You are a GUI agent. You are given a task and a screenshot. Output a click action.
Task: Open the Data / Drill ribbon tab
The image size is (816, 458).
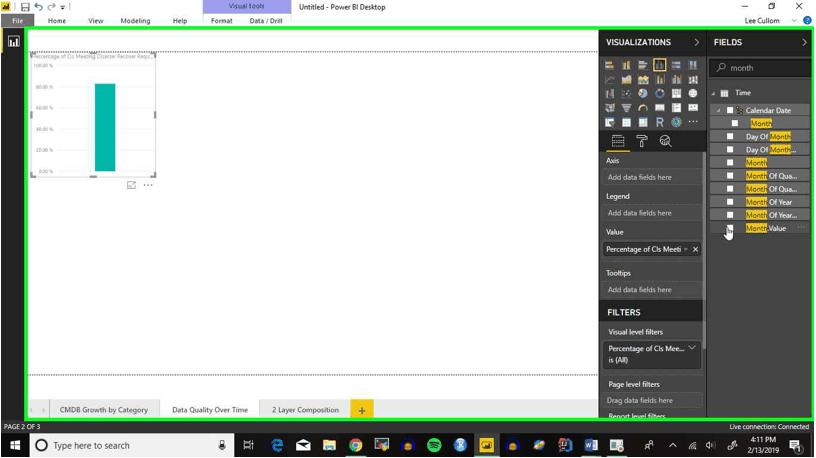tap(266, 21)
